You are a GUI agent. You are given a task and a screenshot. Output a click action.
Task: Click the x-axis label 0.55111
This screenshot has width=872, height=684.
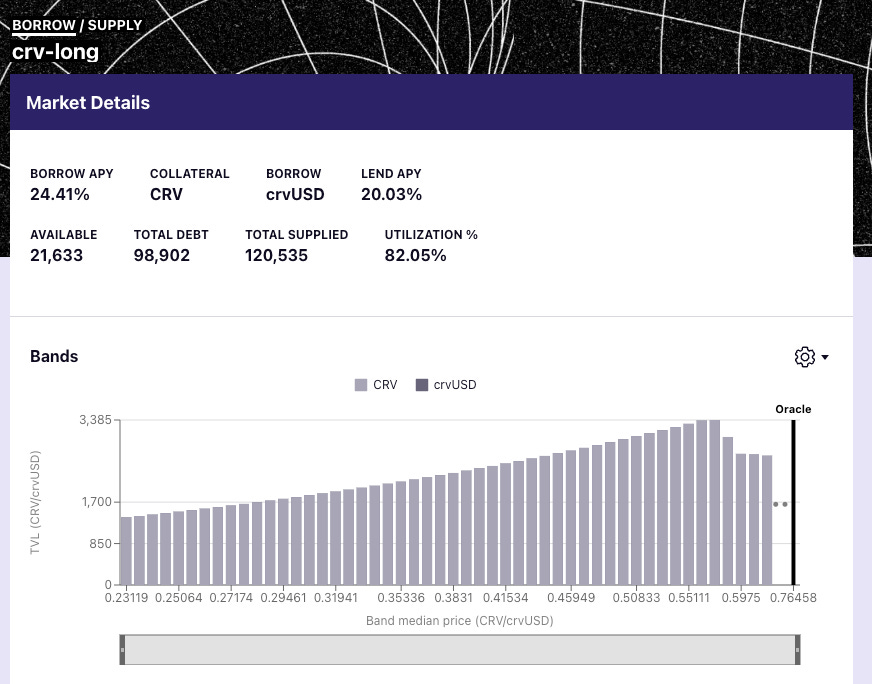(x=689, y=598)
